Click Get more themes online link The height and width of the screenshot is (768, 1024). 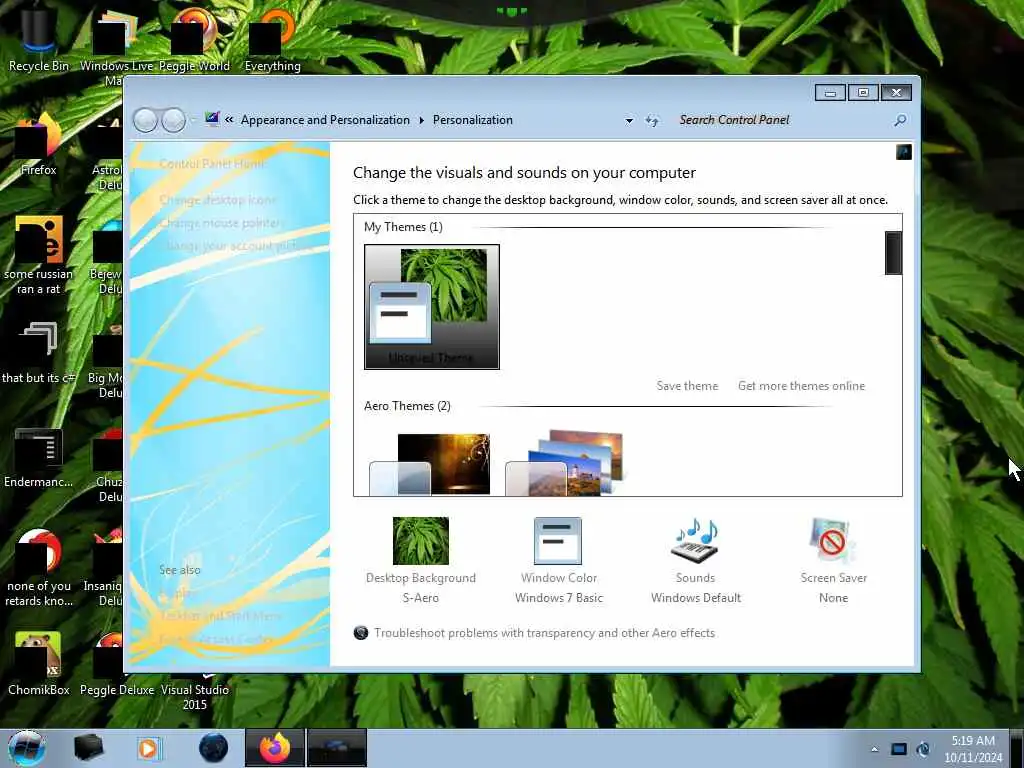tap(801, 386)
